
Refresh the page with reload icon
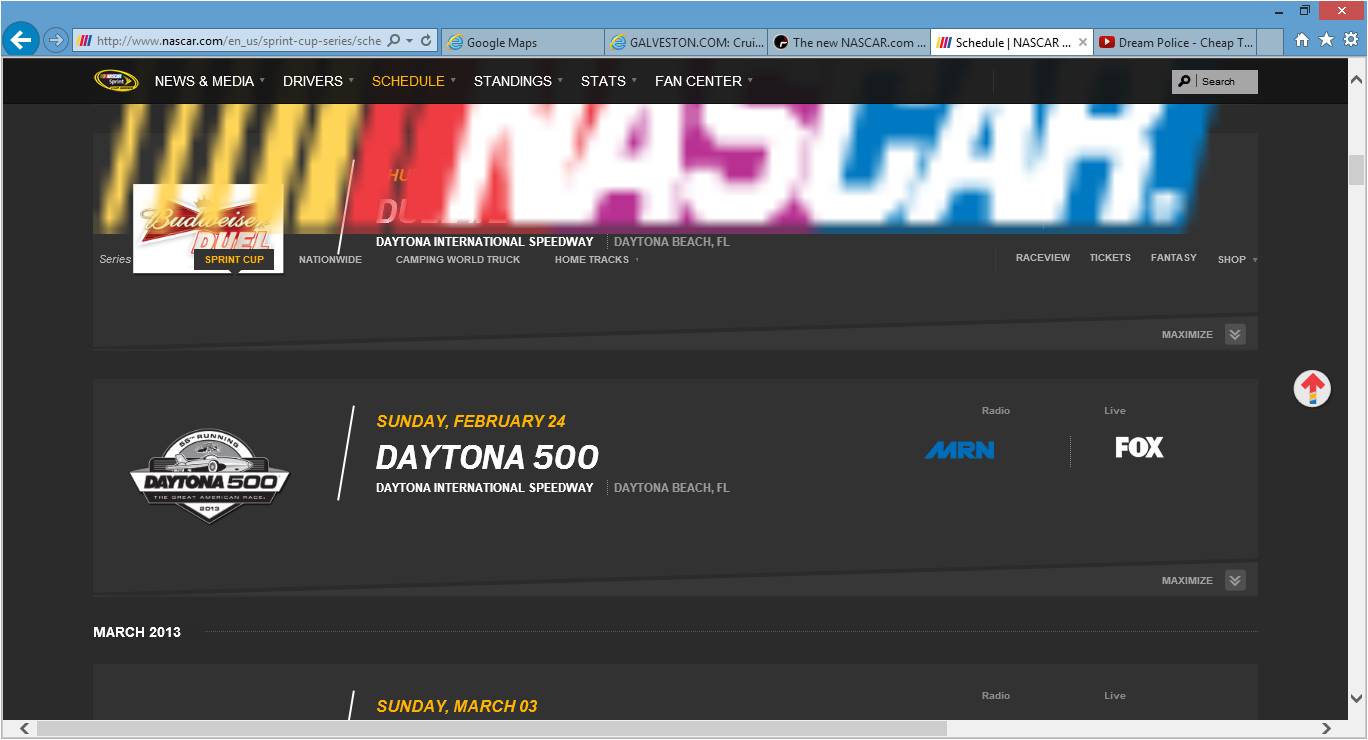[426, 41]
